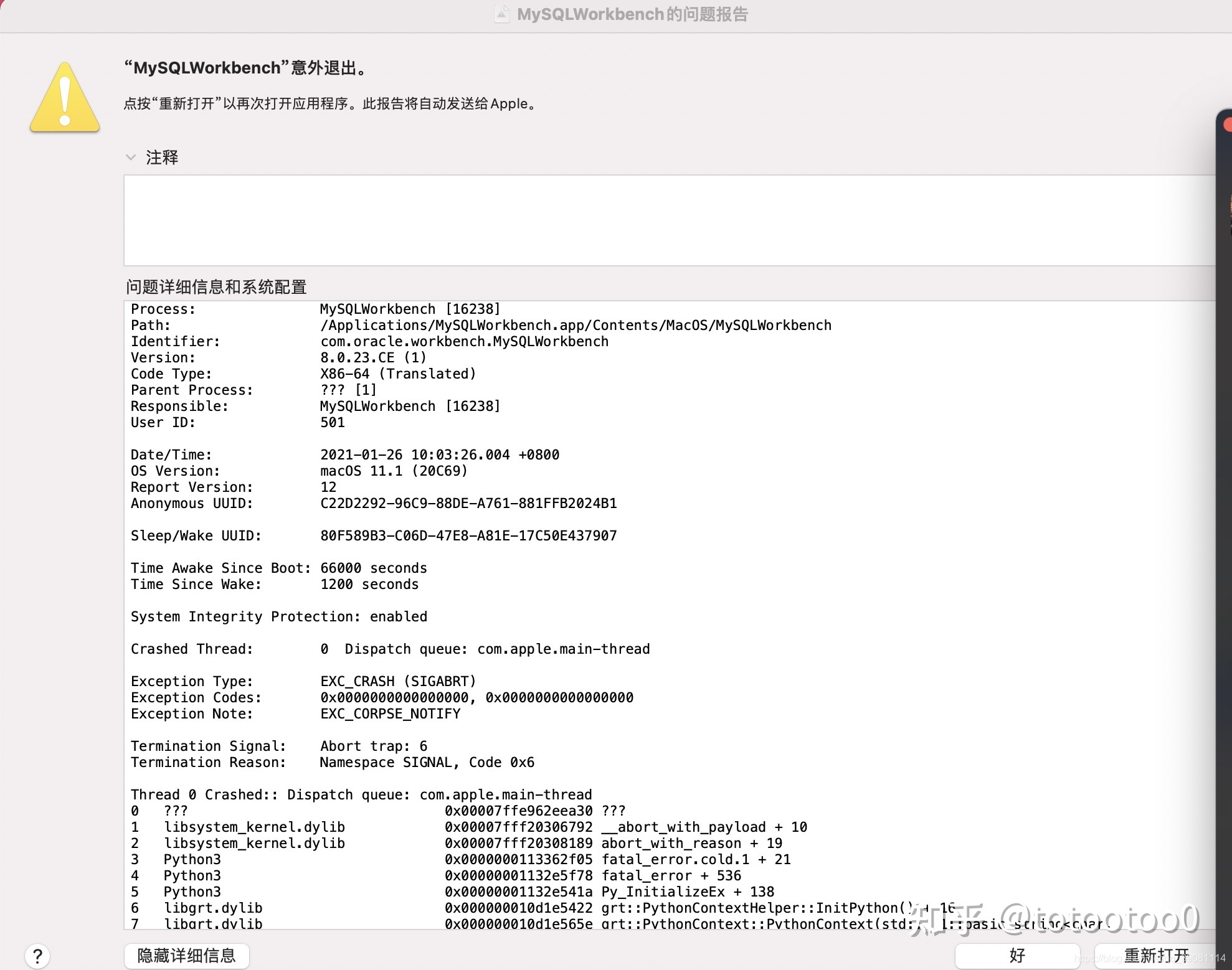Collapse the 注释 comments section
This screenshot has width=1232, height=970.
pyautogui.click(x=131, y=158)
